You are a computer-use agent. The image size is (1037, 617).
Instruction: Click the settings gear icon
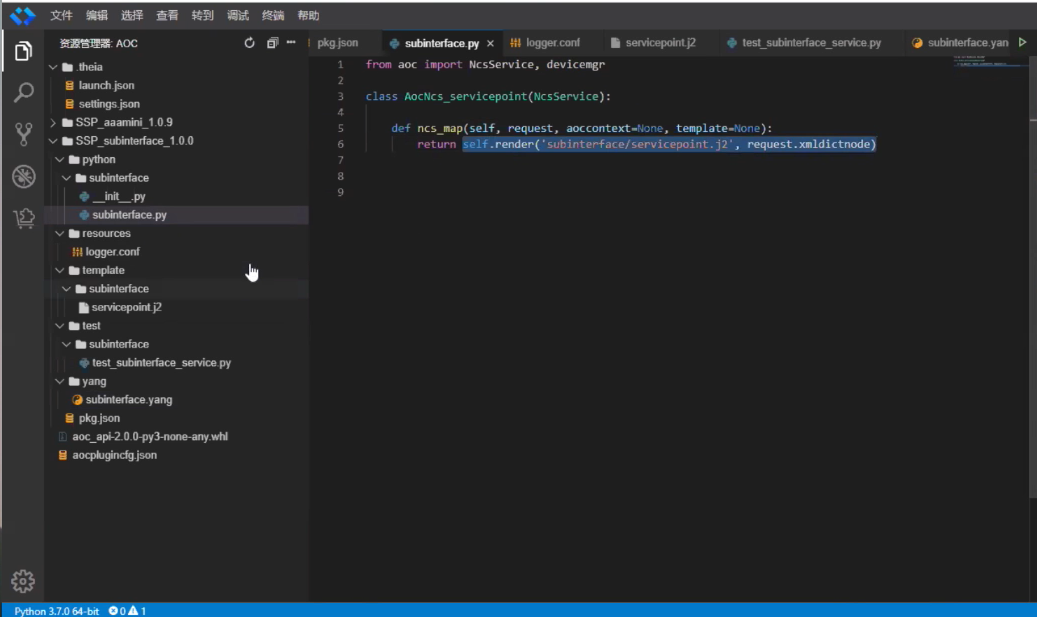(22, 581)
